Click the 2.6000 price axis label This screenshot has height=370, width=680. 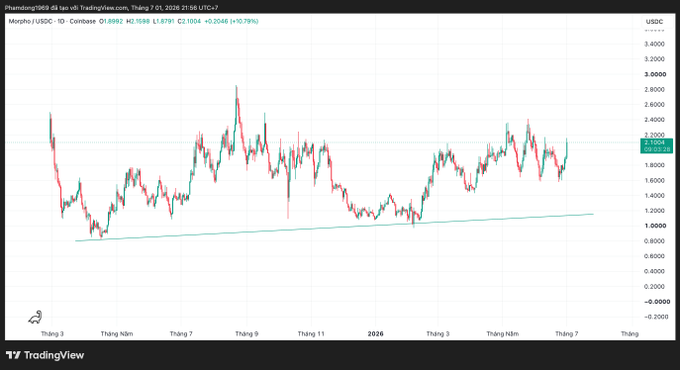654,105
